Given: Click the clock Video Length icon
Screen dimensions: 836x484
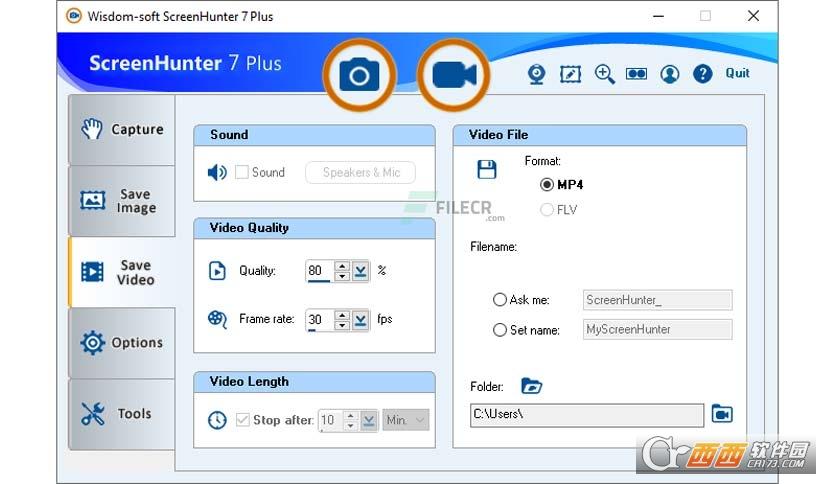Looking at the screenshot, I should 217,420.
